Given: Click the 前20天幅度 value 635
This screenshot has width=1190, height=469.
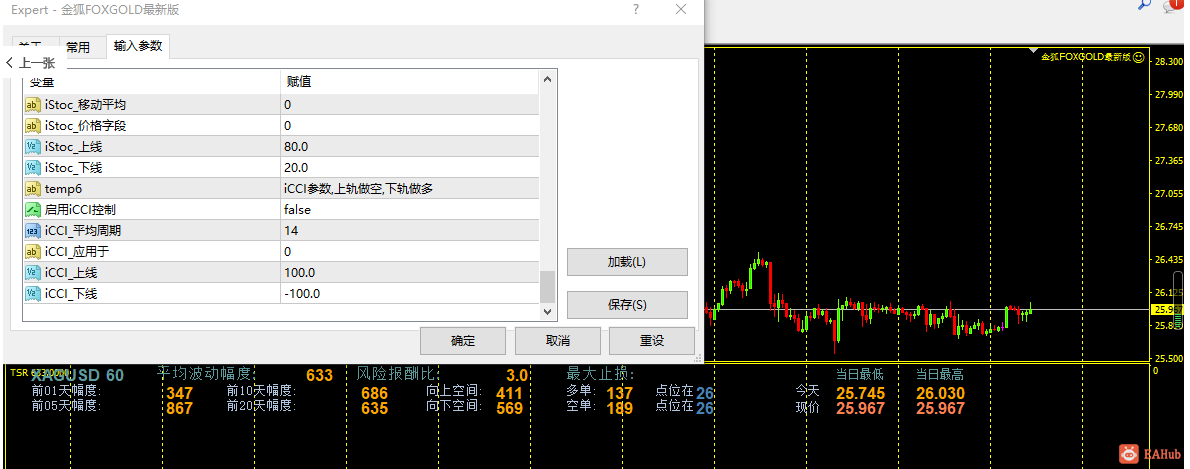Looking at the screenshot, I should point(374,408).
